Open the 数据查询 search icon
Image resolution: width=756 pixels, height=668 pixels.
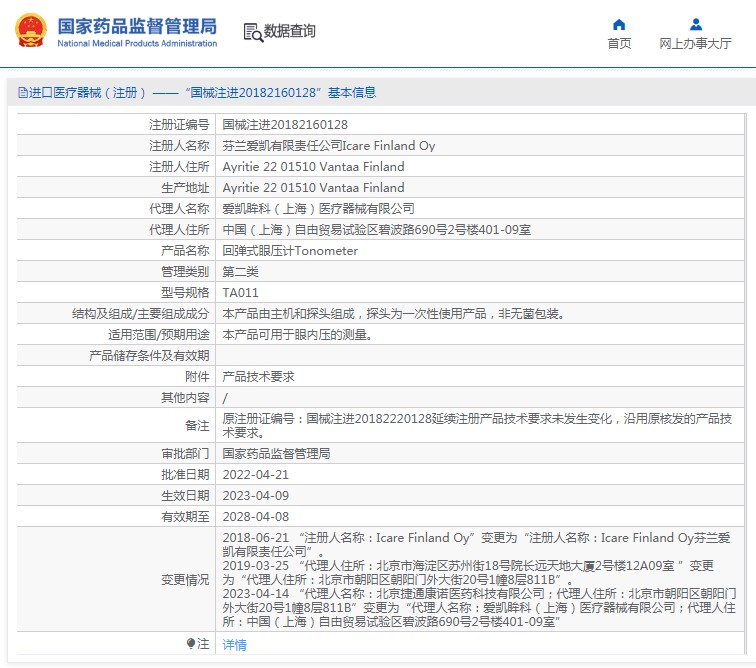click(x=253, y=32)
